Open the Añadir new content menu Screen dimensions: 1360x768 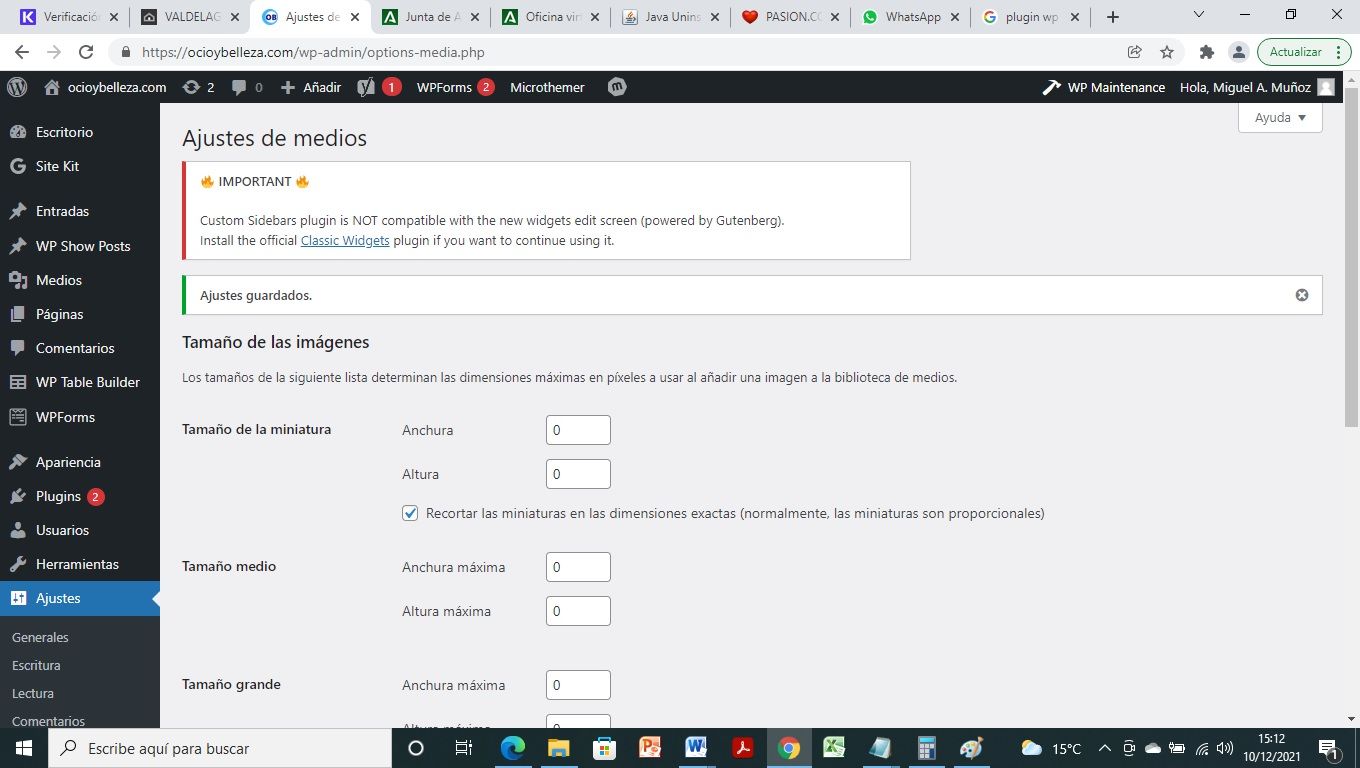click(311, 87)
